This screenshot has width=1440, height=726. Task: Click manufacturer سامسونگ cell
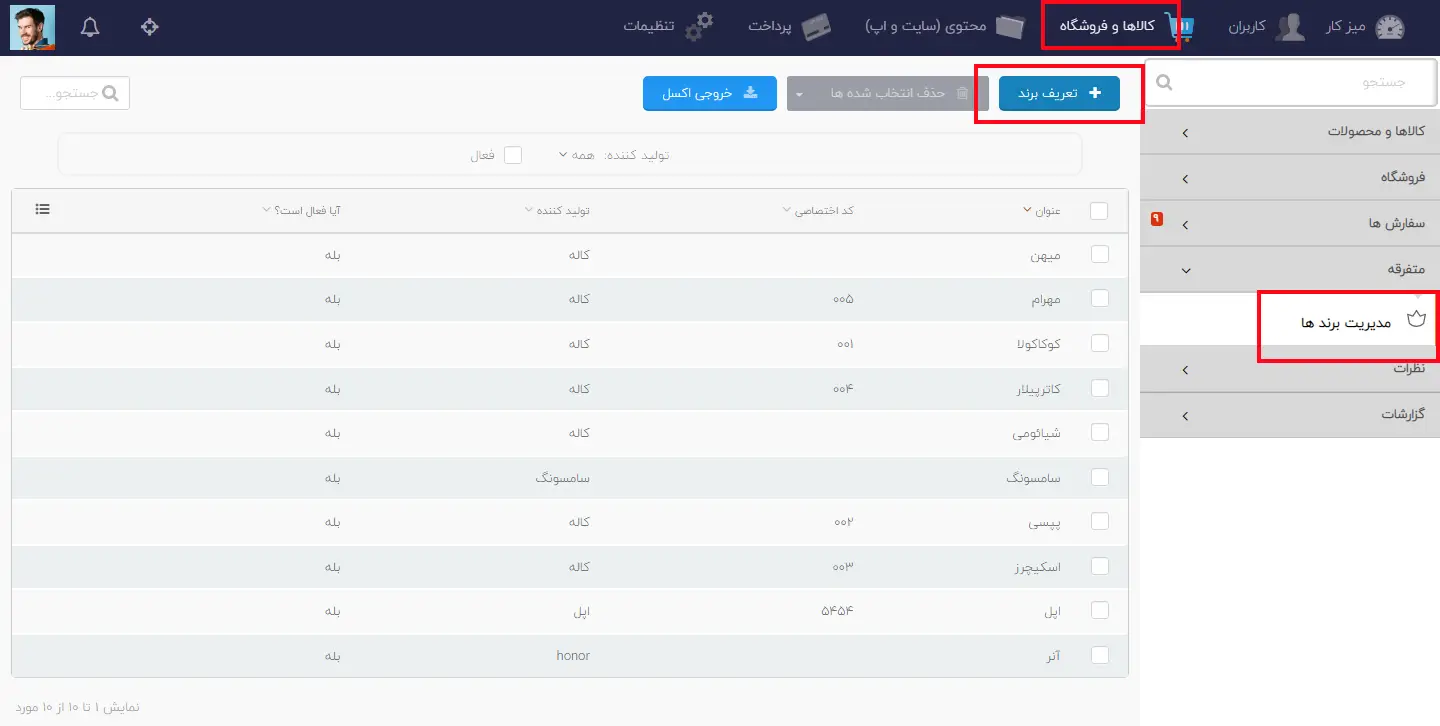pos(563,478)
